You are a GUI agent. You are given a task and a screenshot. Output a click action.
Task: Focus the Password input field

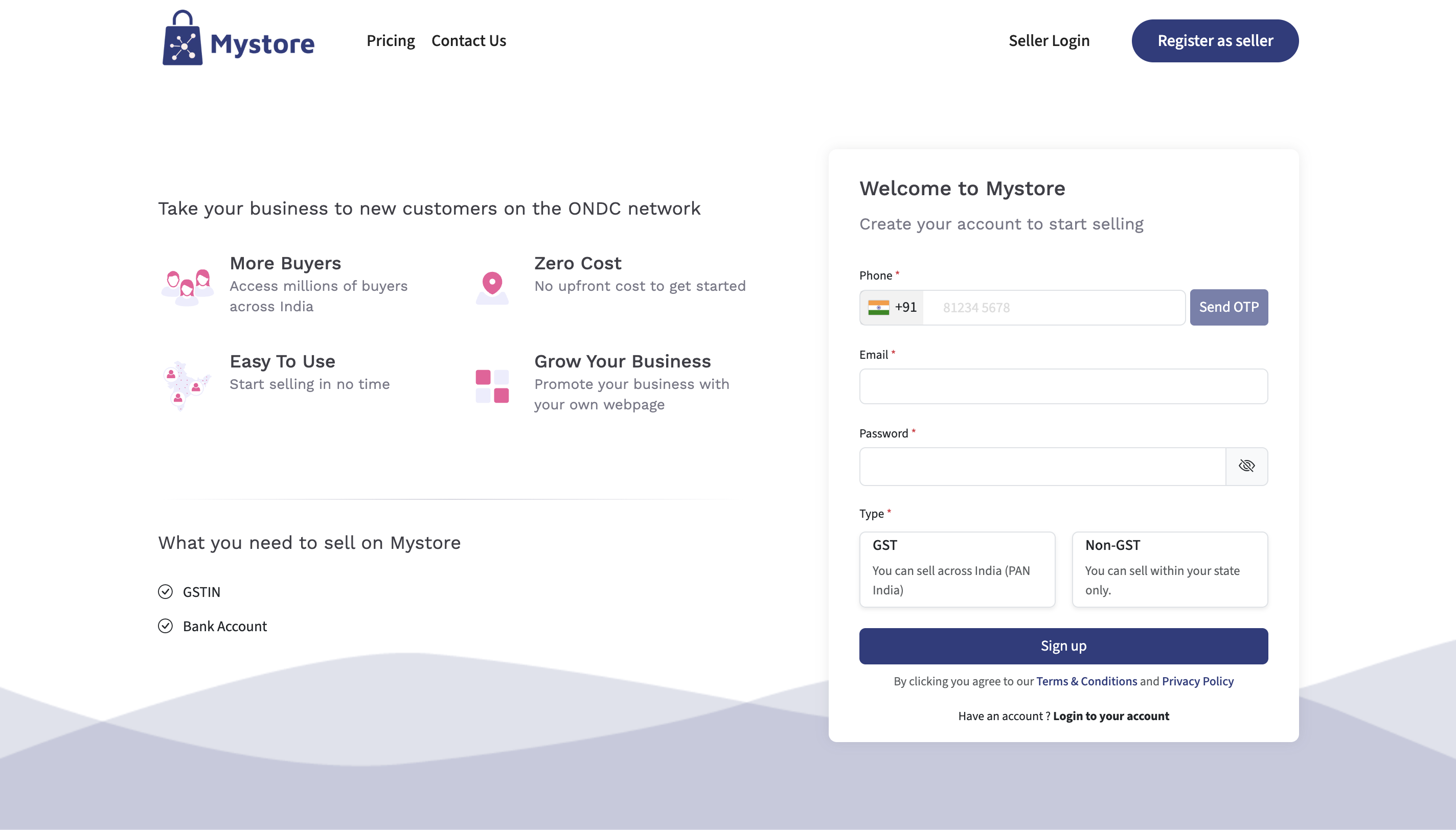pos(1043,466)
